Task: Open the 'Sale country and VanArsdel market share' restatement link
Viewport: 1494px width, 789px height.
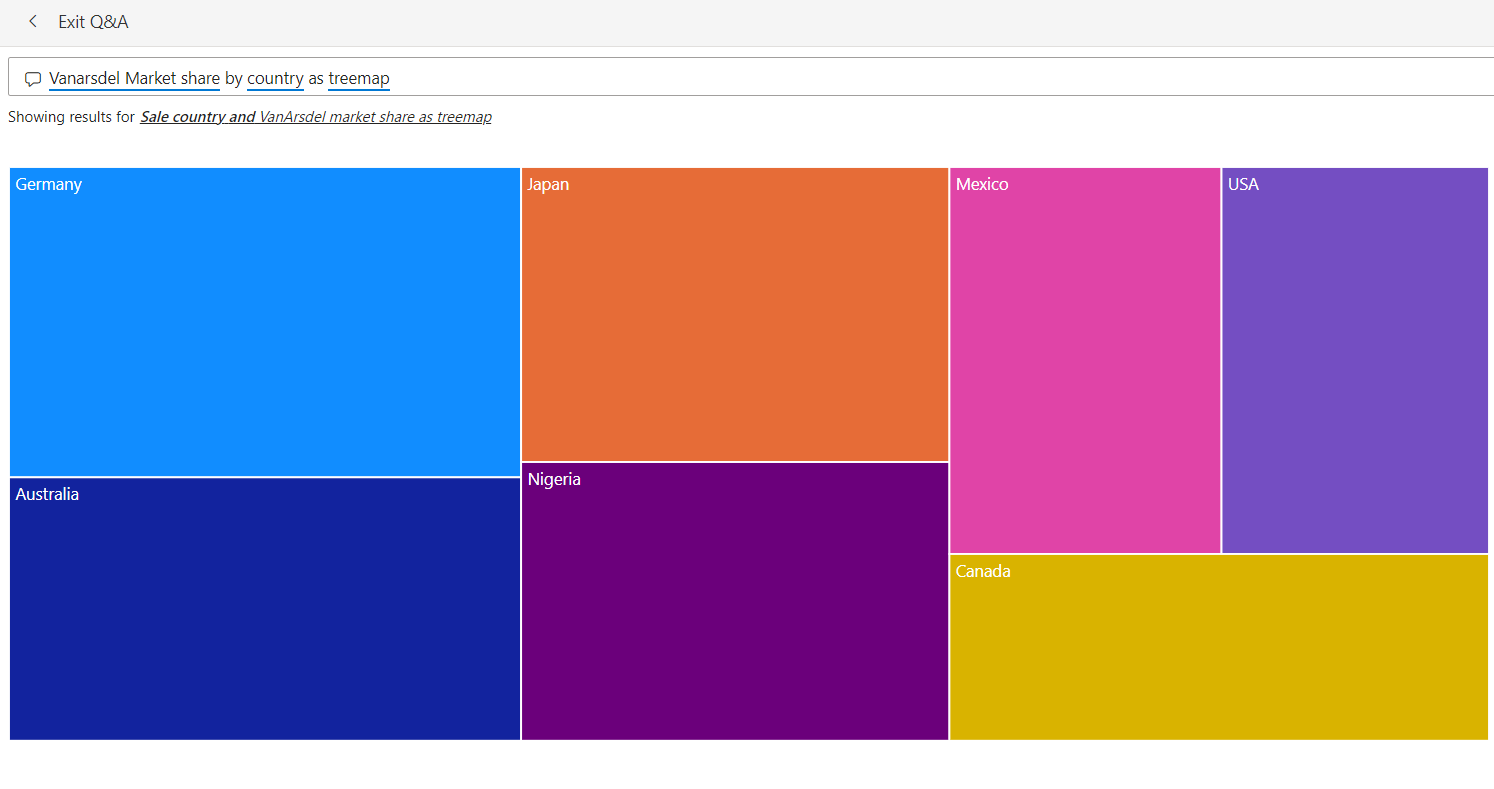Action: click(316, 117)
